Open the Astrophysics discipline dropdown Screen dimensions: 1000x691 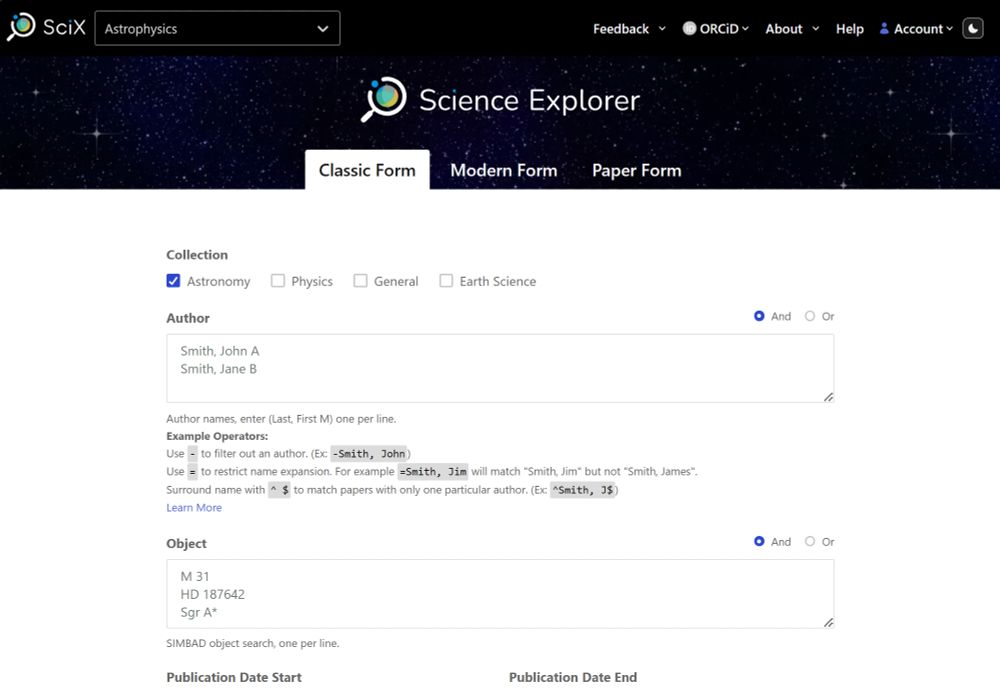coord(217,29)
